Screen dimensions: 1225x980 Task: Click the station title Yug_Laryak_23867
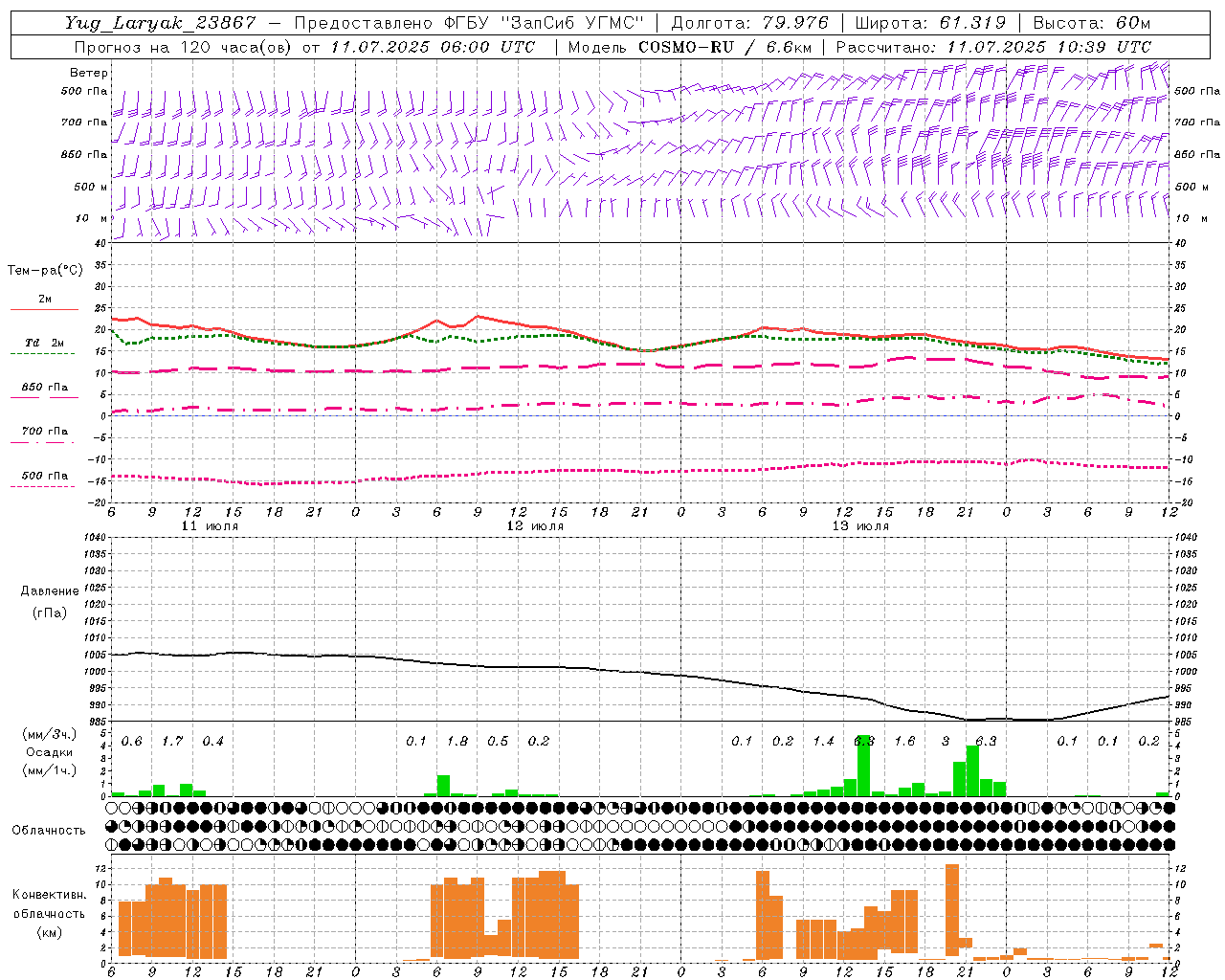coord(160,23)
